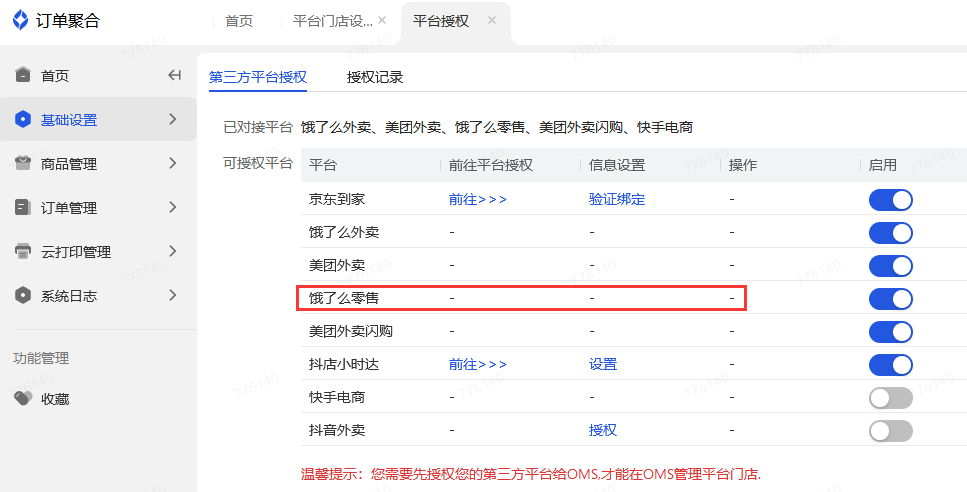Close the 平台门店设... tab
Viewport: 967px width, 492px height.
coord(382,20)
